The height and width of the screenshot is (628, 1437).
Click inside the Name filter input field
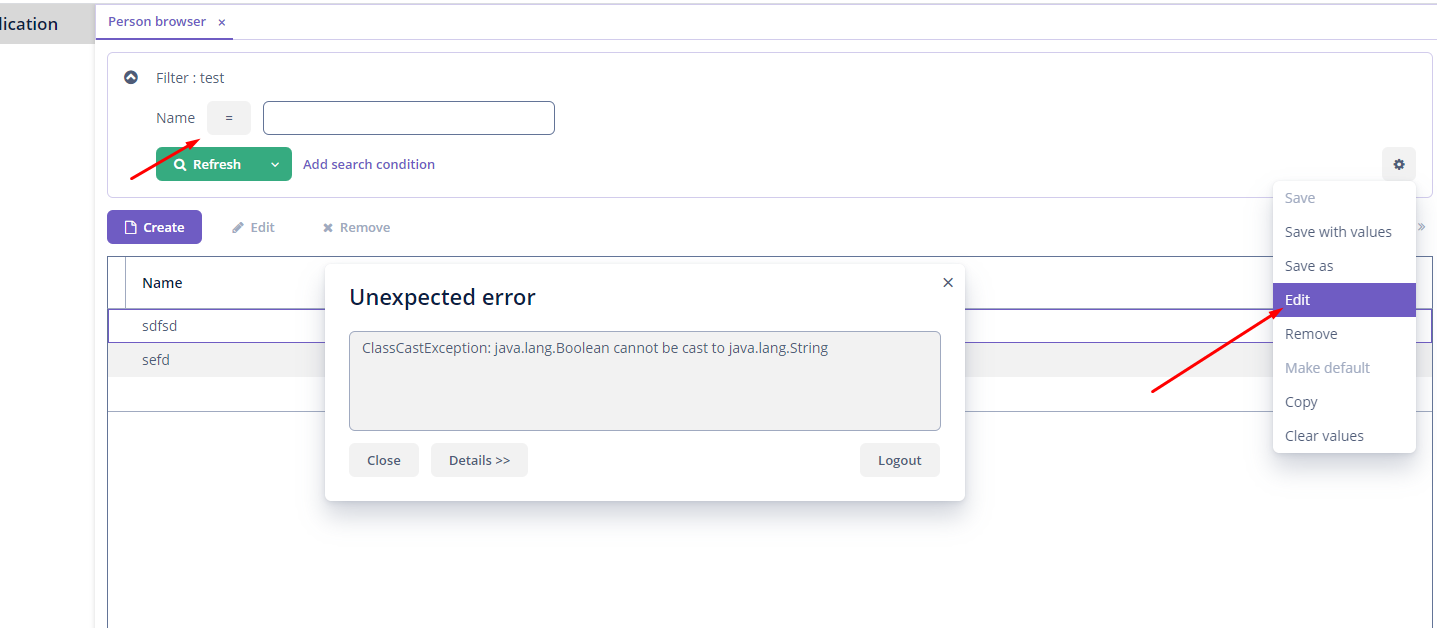click(408, 117)
